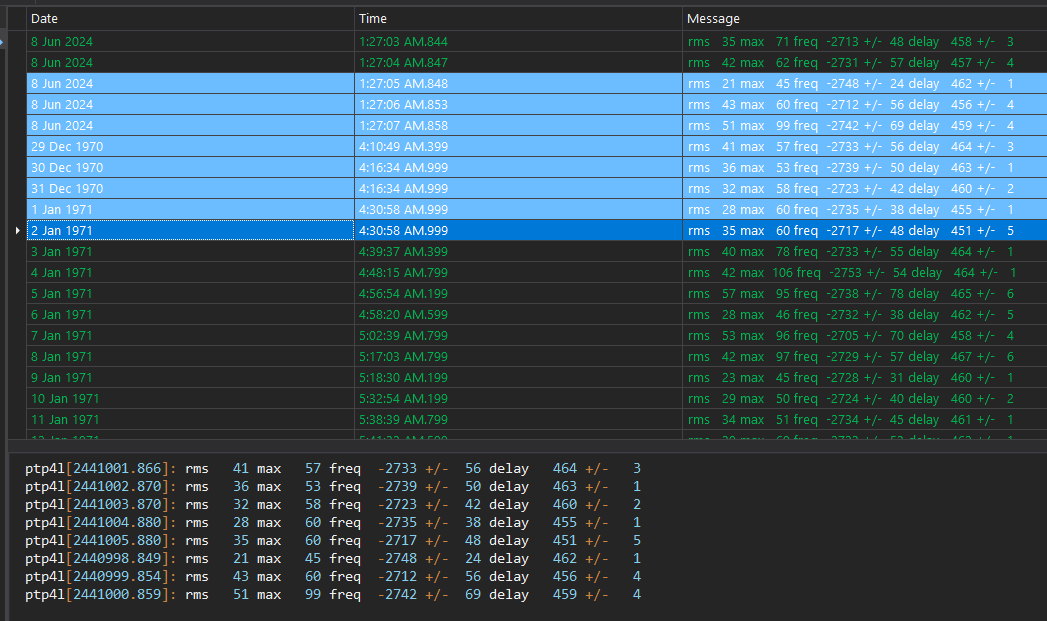Click detail line ptp4l[2441001.866]

(x=333, y=469)
